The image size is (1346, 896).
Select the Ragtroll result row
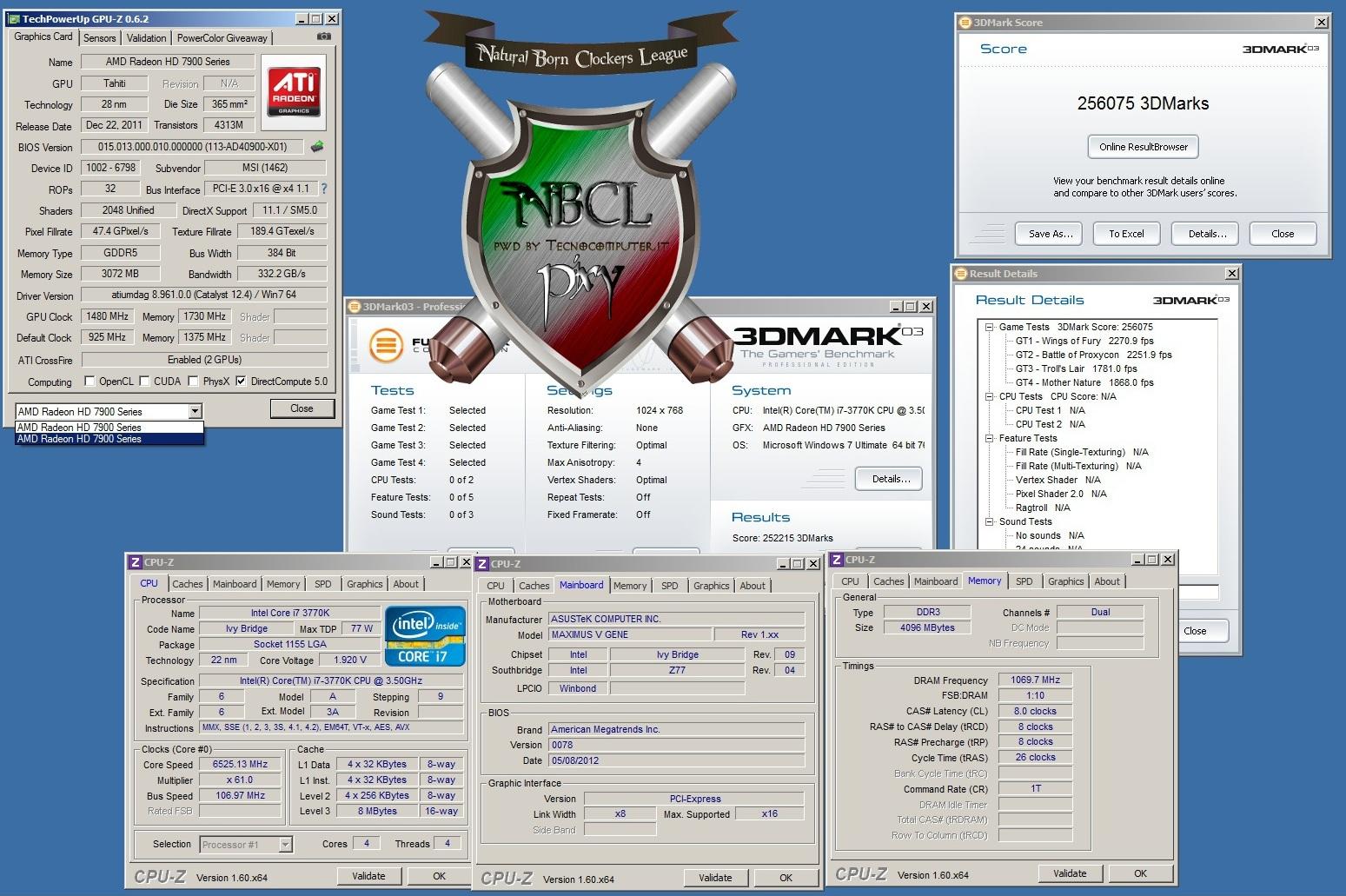coord(1043,508)
